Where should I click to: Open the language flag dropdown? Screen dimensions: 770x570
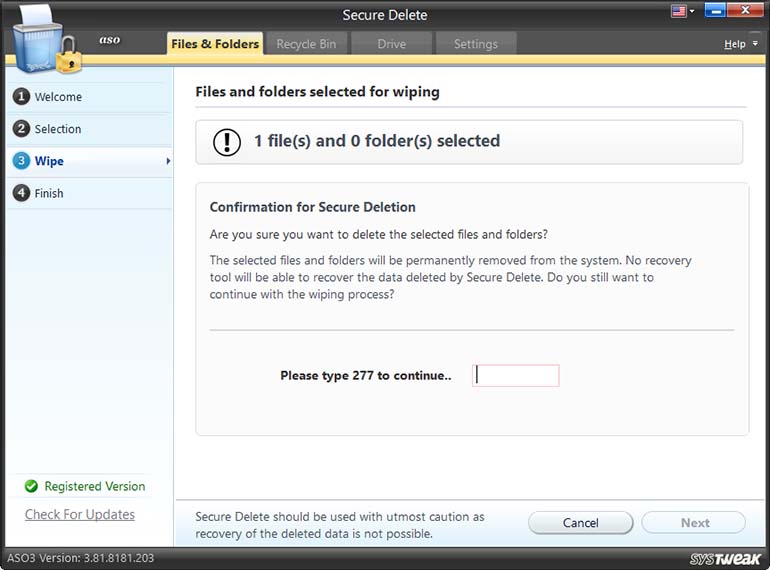(x=692, y=11)
